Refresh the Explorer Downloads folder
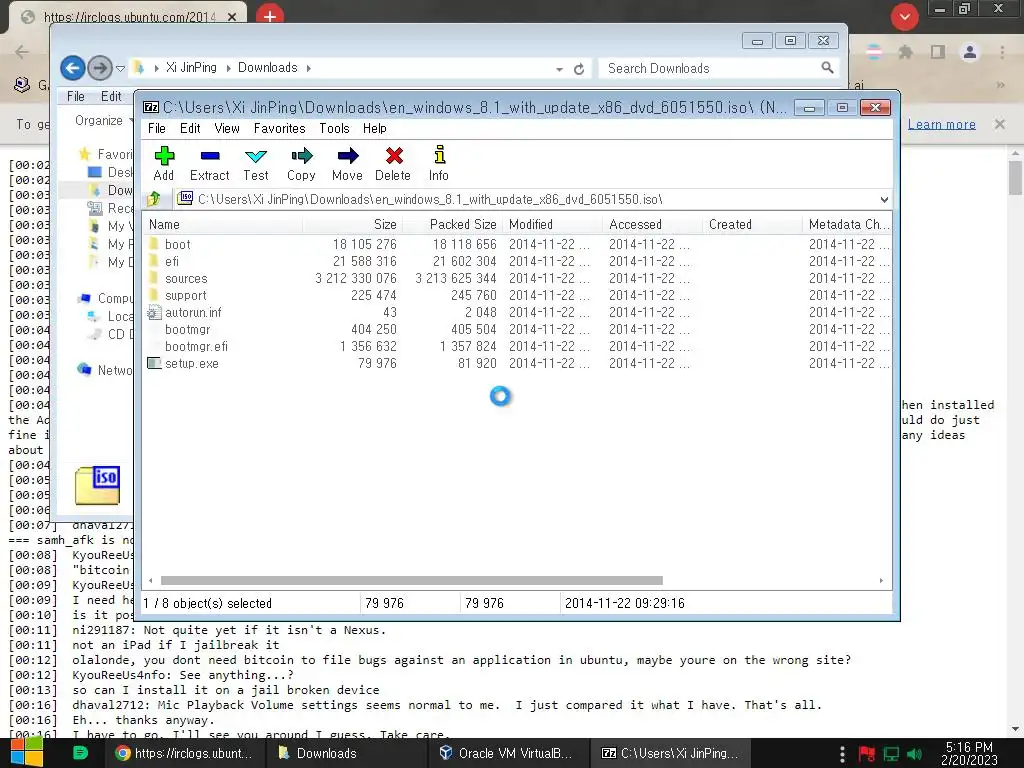 [579, 69]
